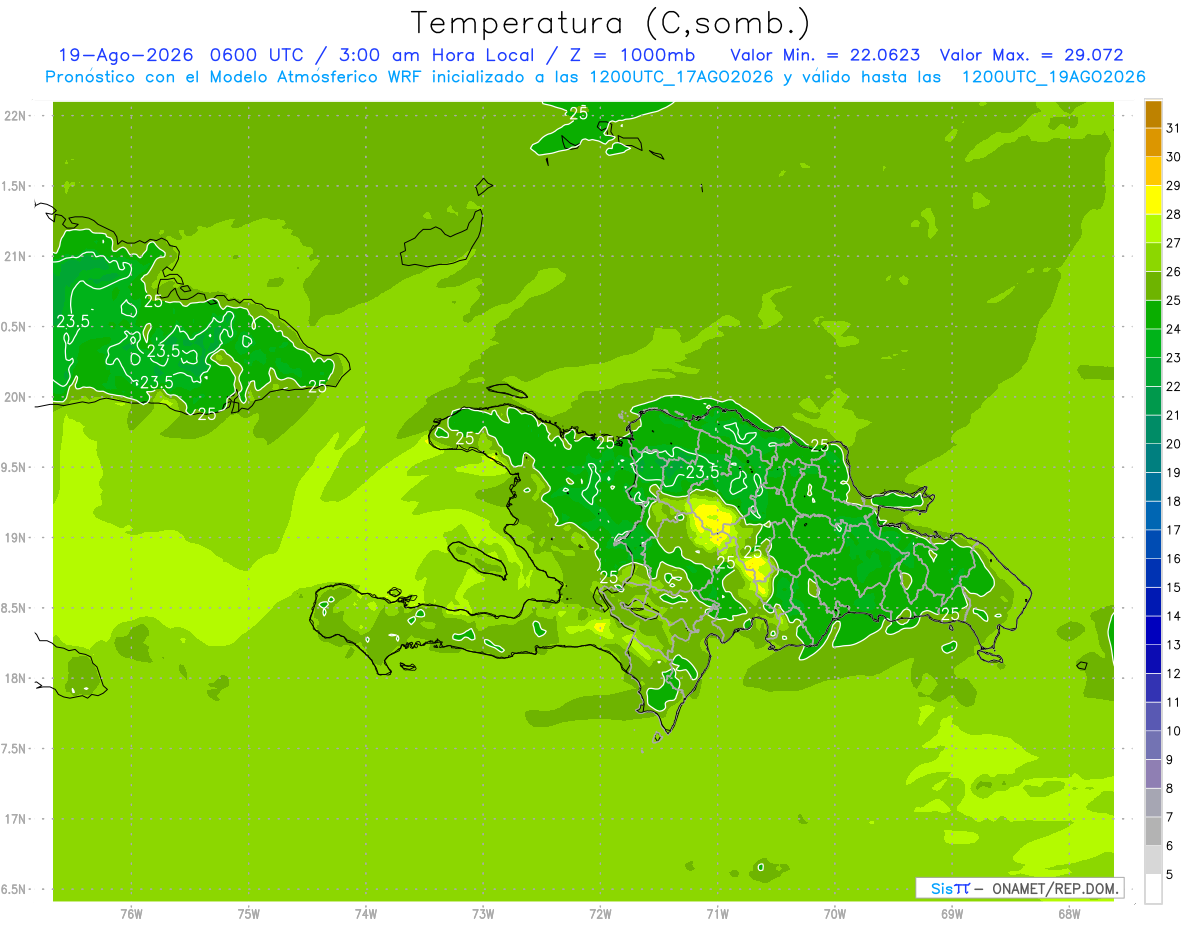Click the teal legend swatch between 19 and 20
This screenshot has height=927, width=1200.
click(x=1153, y=459)
